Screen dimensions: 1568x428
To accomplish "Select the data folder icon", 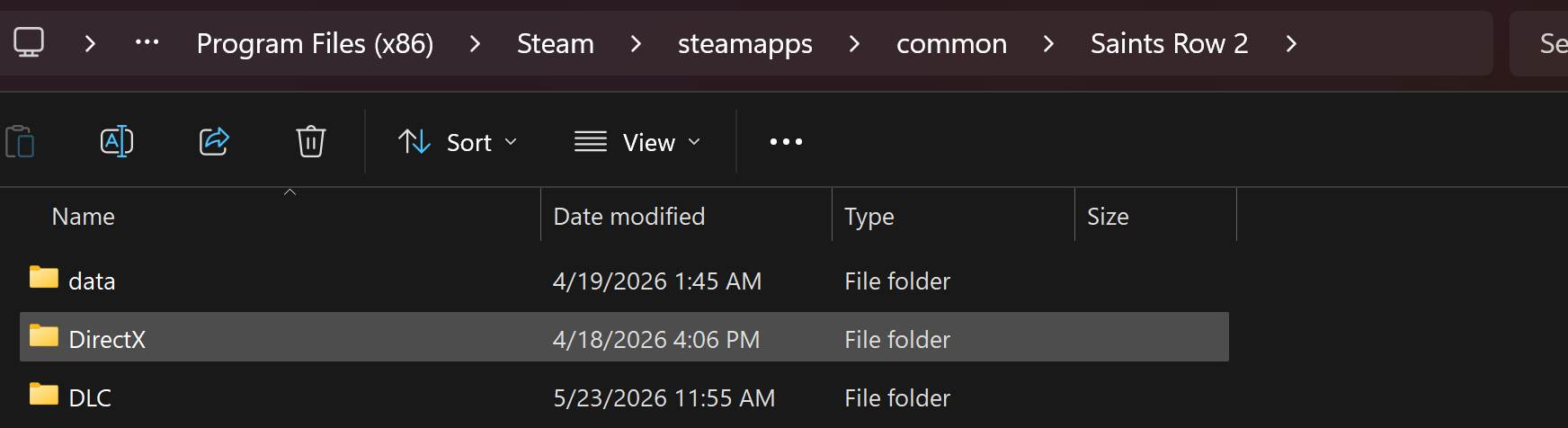I will tap(43, 278).
